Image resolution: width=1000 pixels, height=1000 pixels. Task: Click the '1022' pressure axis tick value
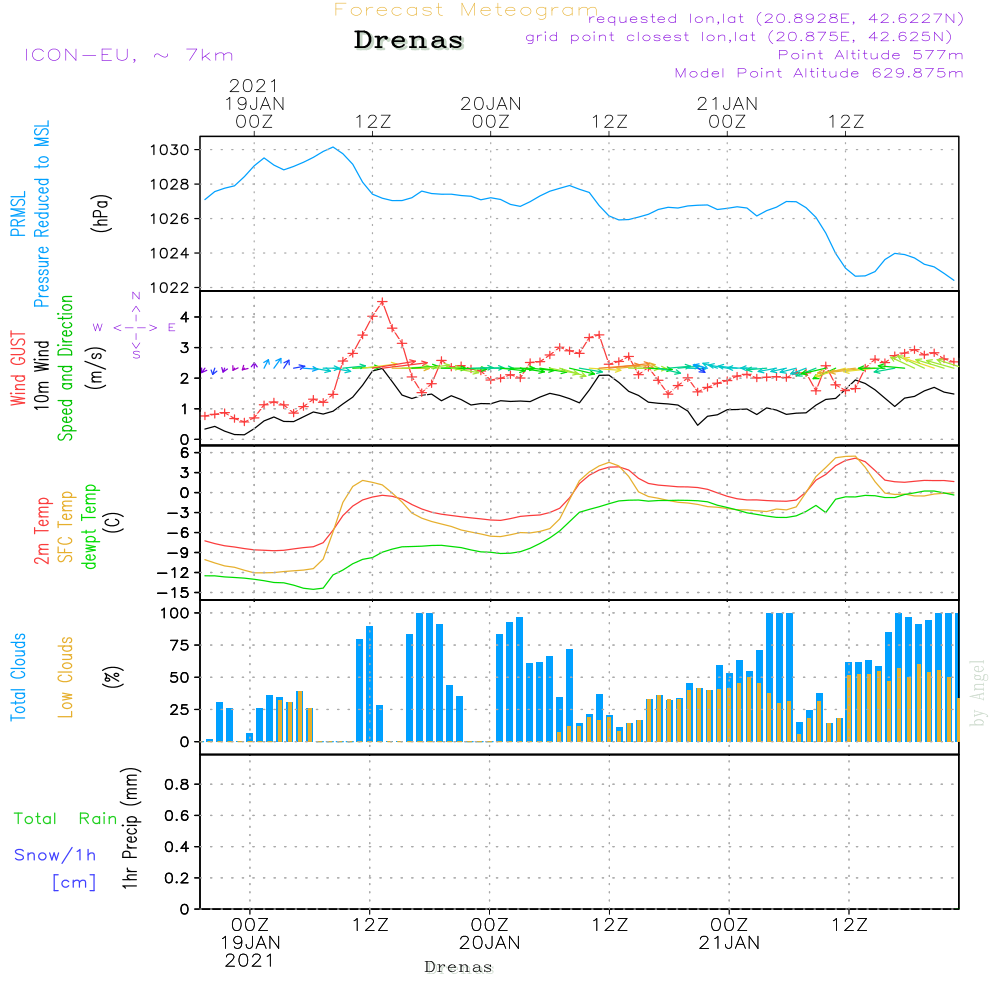pyautogui.click(x=169, y=288)
